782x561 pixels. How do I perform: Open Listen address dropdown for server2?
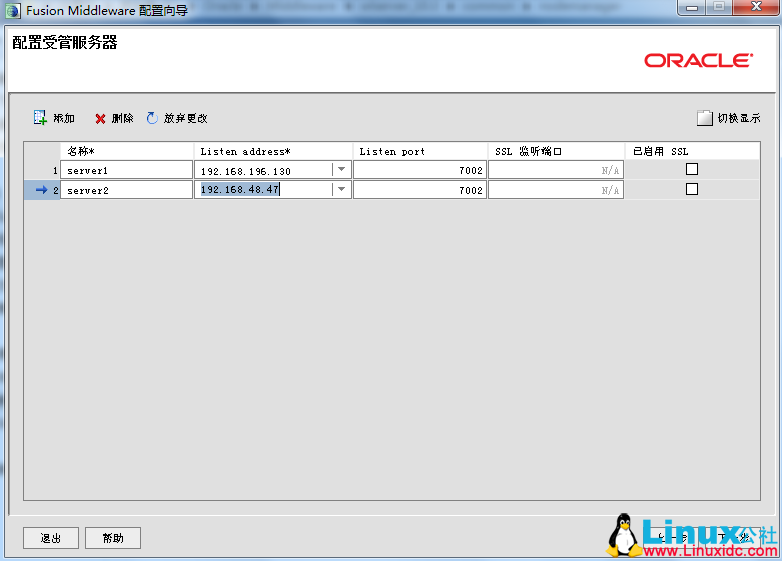(x=342, y=189)
